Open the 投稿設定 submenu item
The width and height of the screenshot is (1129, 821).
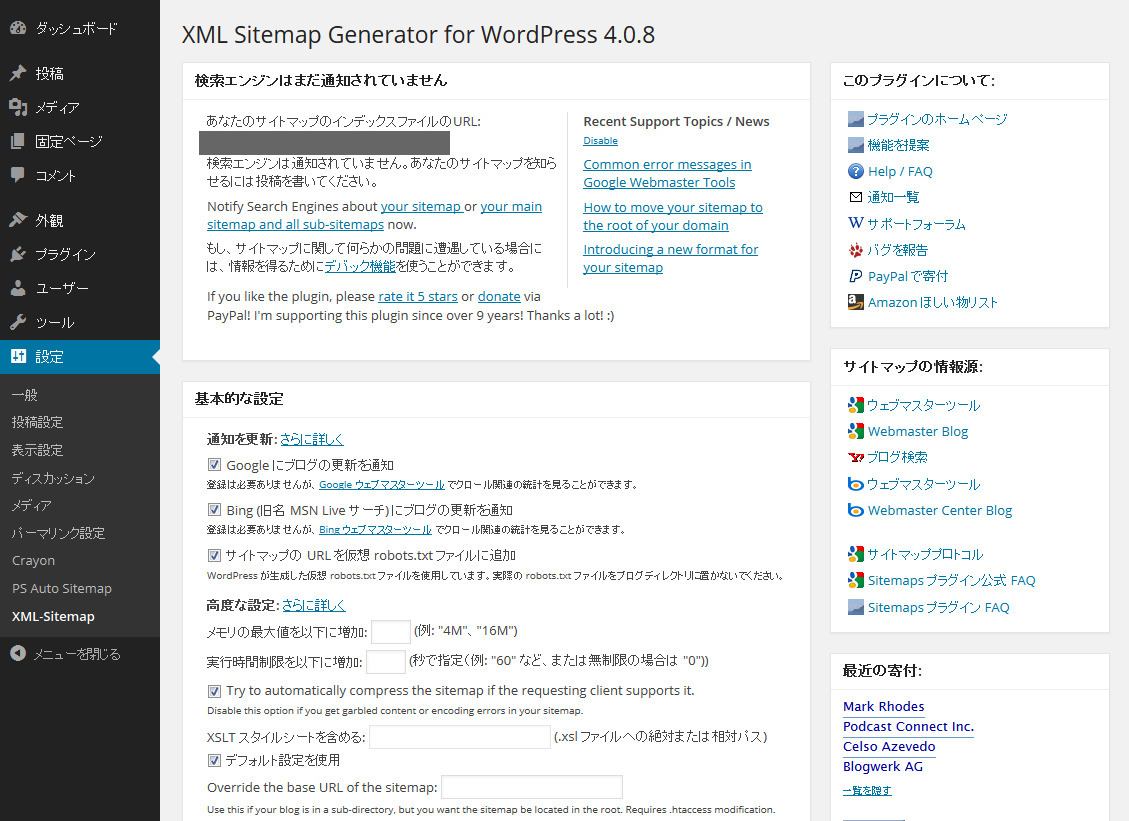coord(37,422)
